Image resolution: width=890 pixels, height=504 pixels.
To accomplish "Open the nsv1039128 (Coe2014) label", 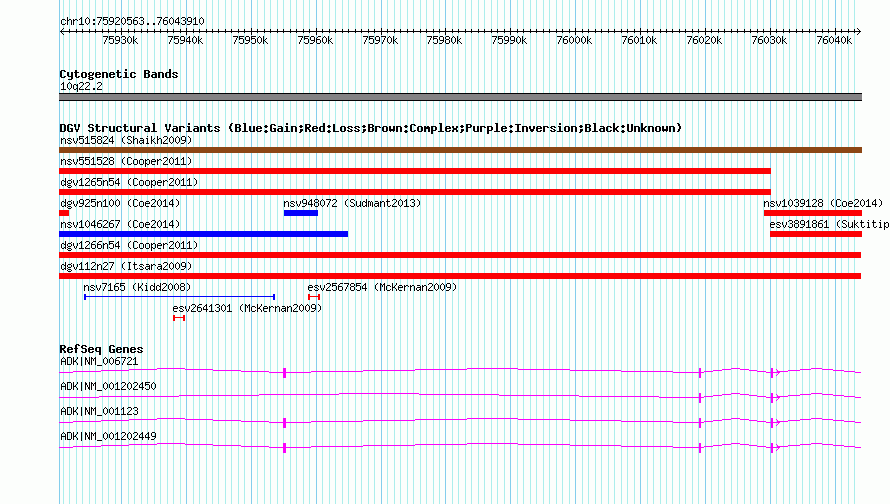I will click(x=823, y=203).
